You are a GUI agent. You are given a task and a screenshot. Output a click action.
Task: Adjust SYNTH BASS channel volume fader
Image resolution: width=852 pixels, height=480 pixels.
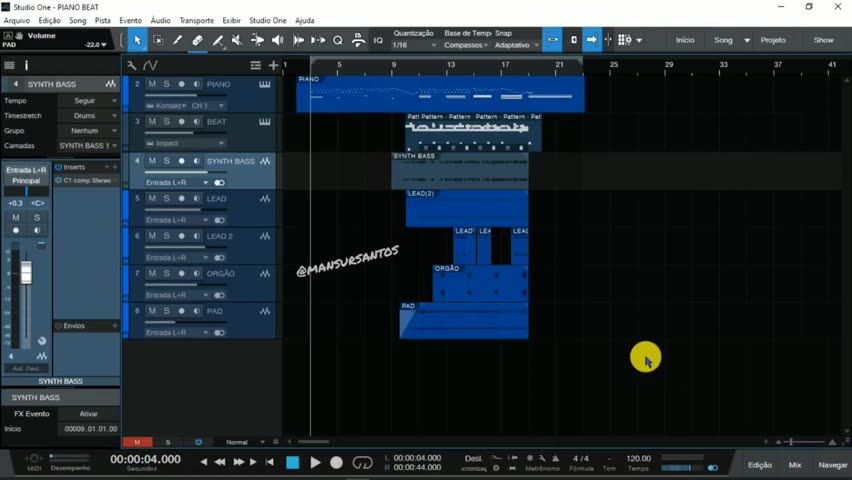pyautogui.click(x=26, y=272)
